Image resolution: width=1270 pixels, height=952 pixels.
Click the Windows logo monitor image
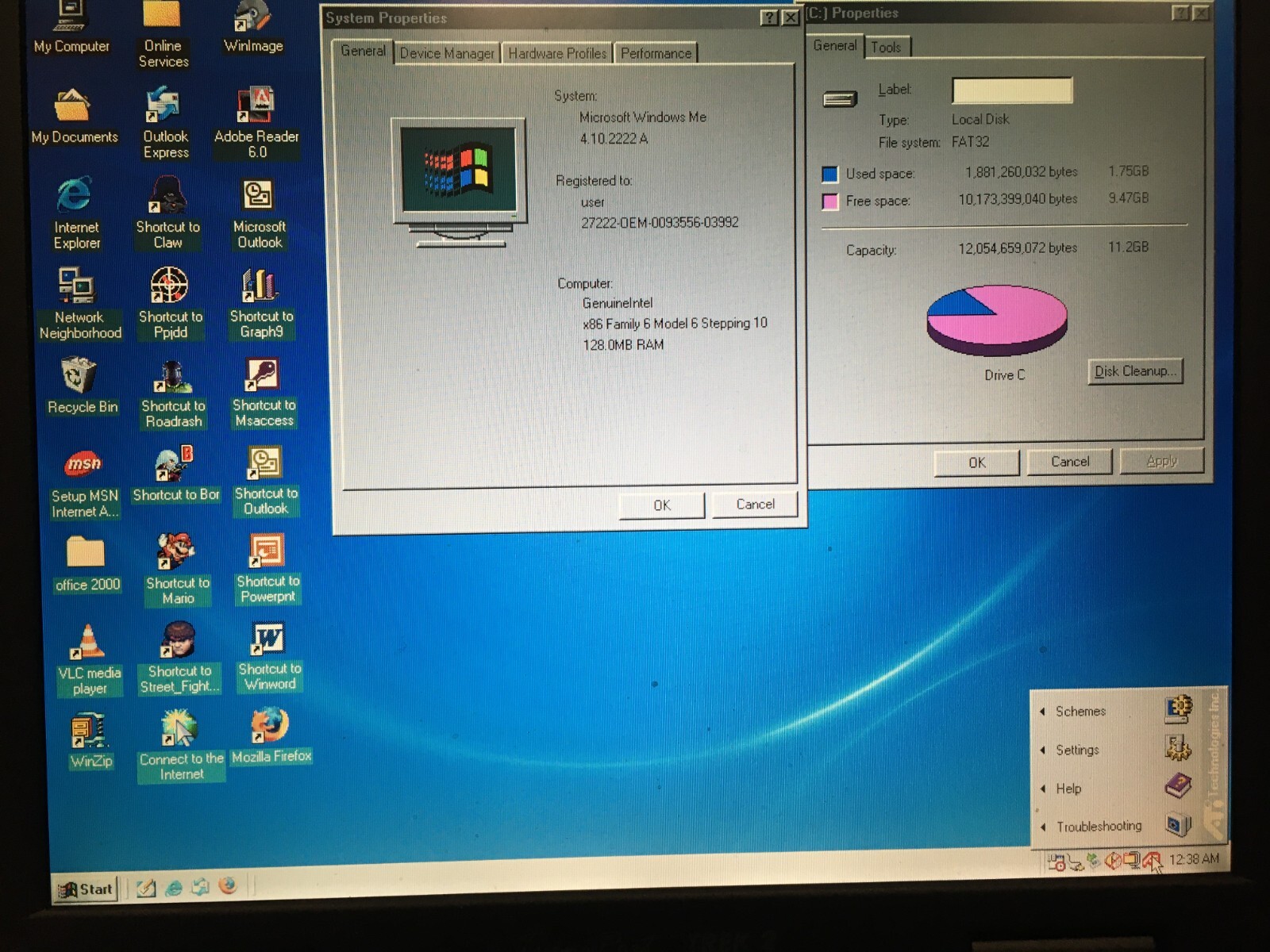pos(459,182)
